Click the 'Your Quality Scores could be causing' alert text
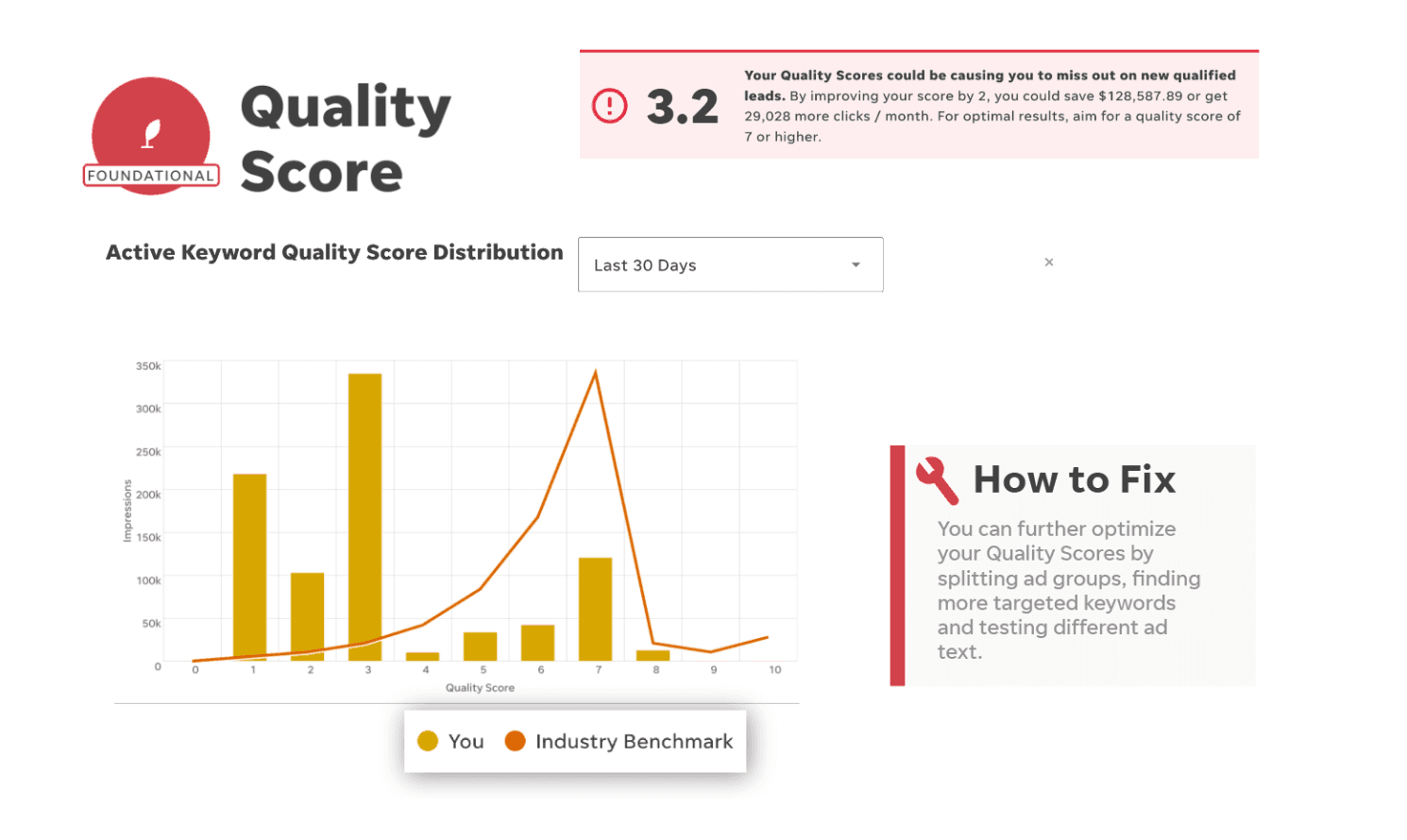The height and width of the screenshot is (840, 1407). (x=992, y=106)
